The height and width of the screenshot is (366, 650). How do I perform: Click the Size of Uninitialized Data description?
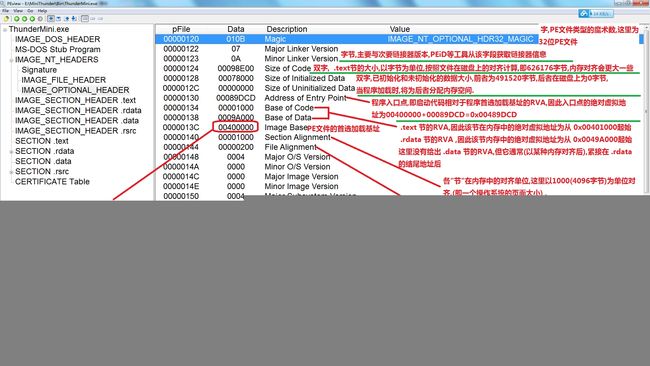(x=310, y=88)
